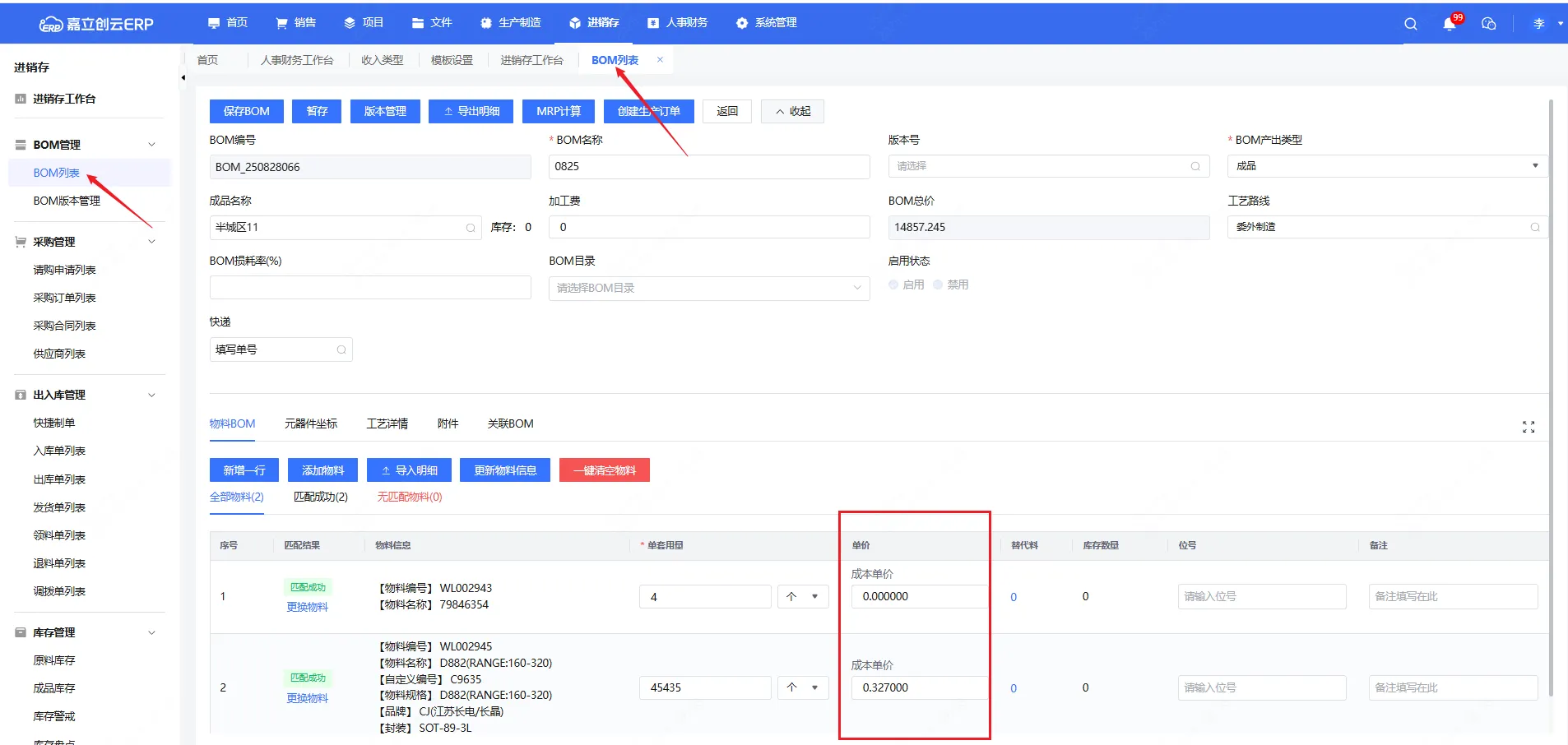The image size is (1568, 745).
Task: Select the 启用 radio button
Action: tap(893, 285)
